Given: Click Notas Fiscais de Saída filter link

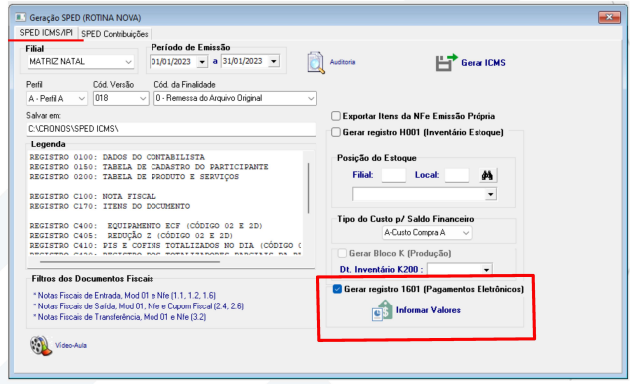Looking at the screenshot, I should [138, 306].
